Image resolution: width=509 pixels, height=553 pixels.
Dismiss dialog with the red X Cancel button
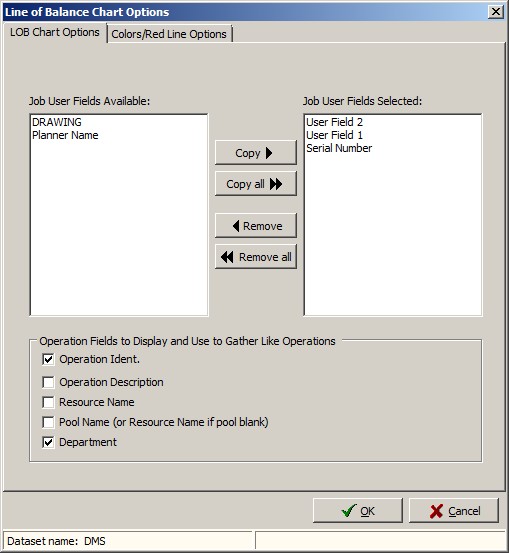point(454,511)
